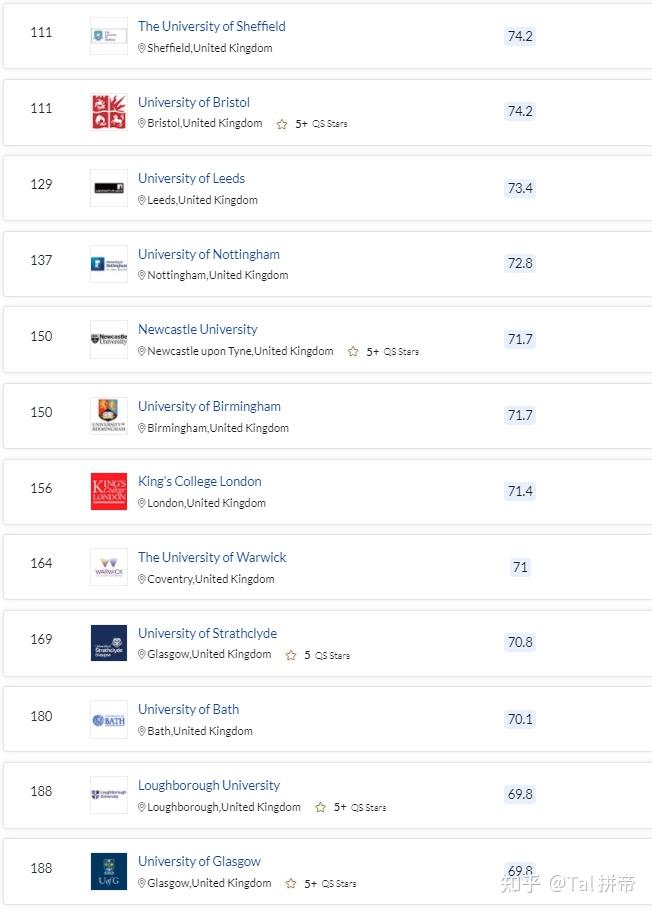Click the University of Nottingham logo thumbnail
652x911 pixels.
[108, 264]
